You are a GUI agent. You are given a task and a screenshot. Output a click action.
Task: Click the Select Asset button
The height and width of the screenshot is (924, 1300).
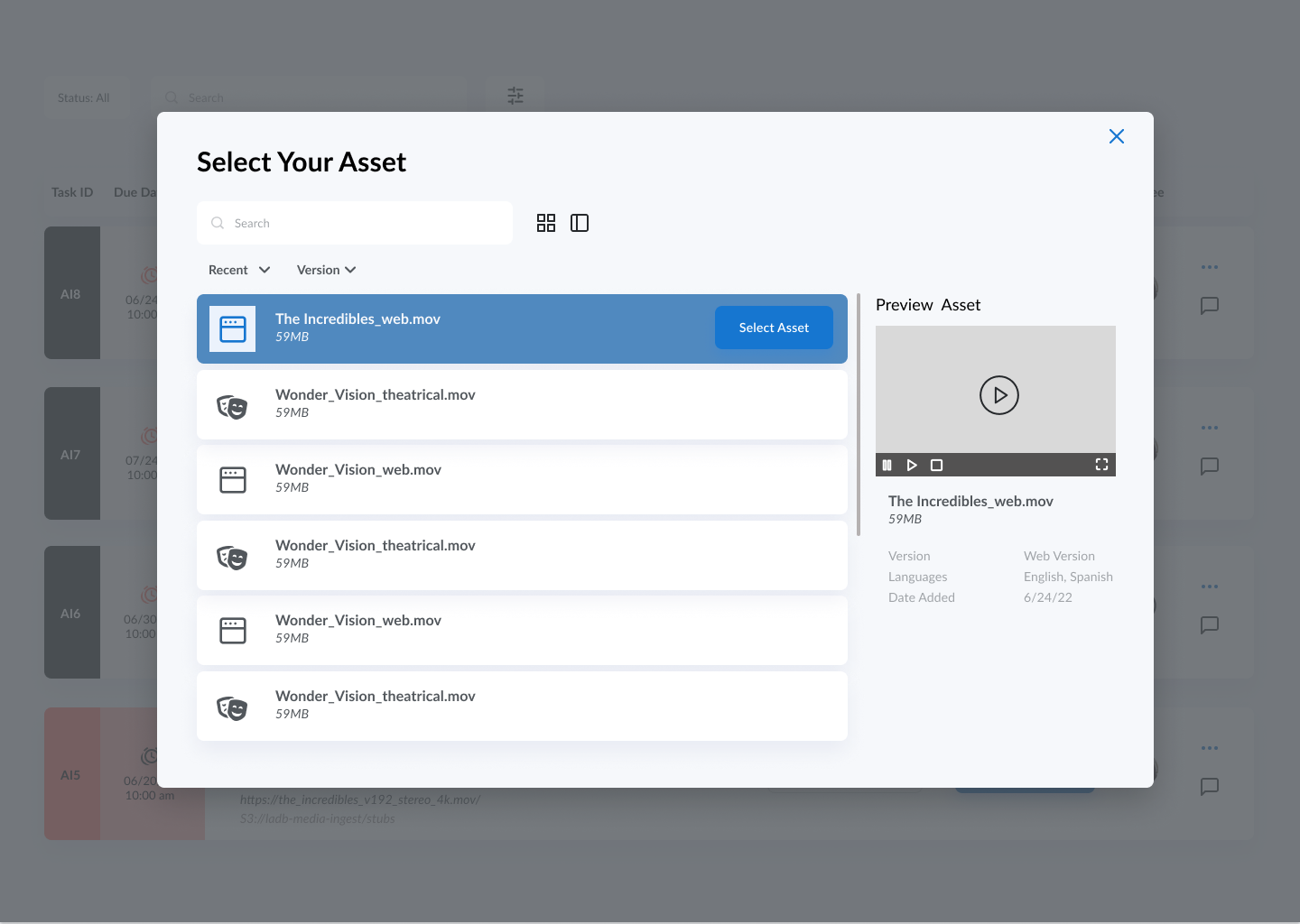click(x=774, y=328)
